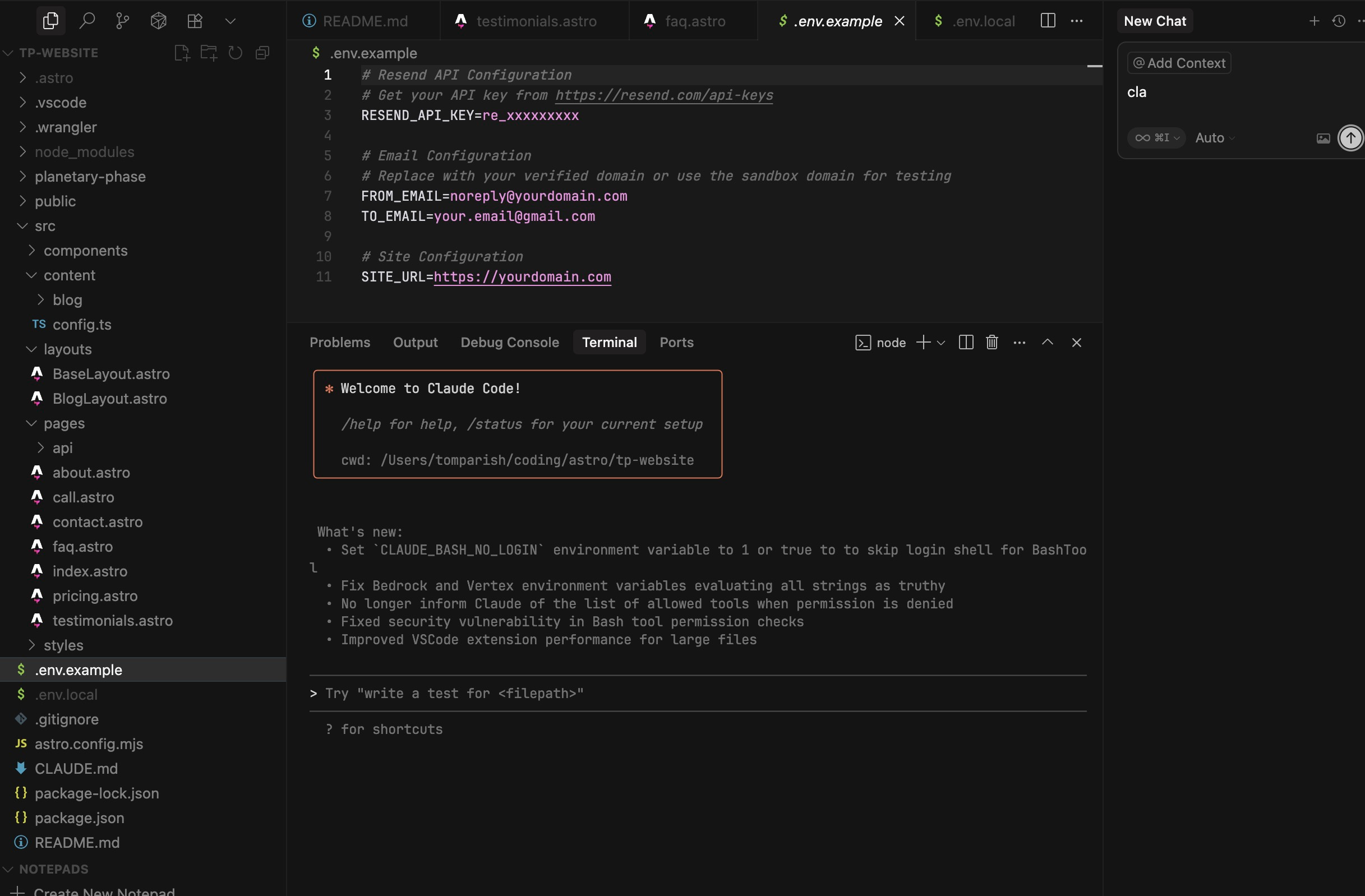
Task: Switch to the Problems panel tab
Action: pos(339,342)
